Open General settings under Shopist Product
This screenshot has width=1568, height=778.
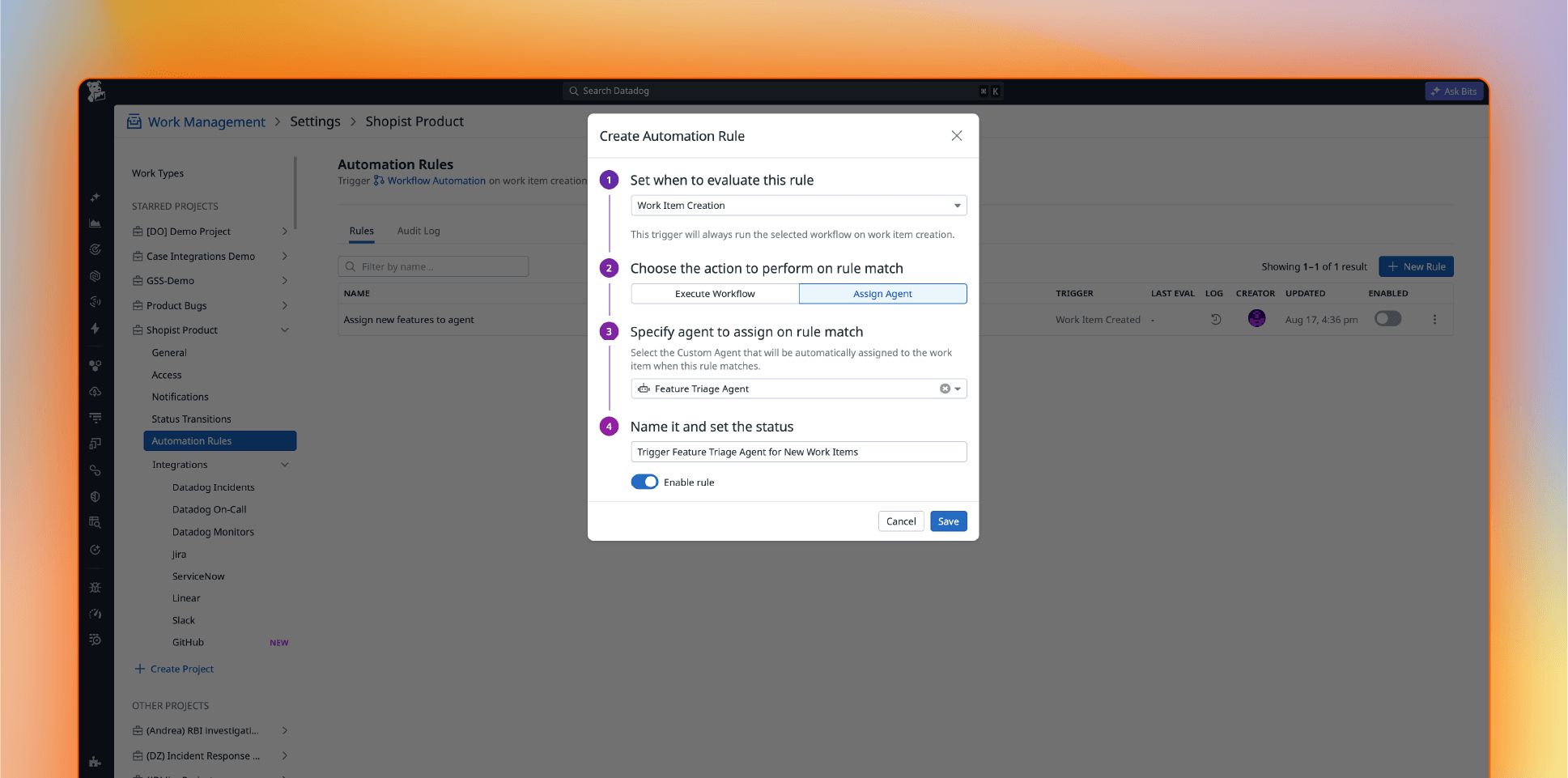169,353
